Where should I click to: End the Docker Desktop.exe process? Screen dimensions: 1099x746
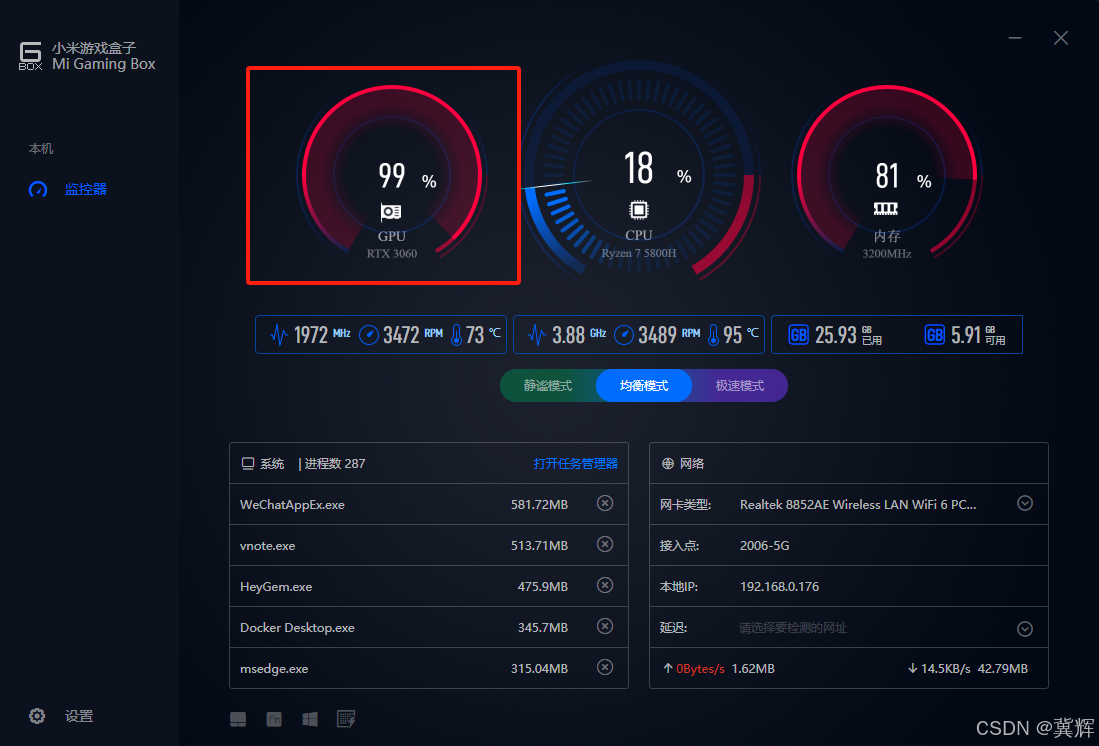point(605,626)
